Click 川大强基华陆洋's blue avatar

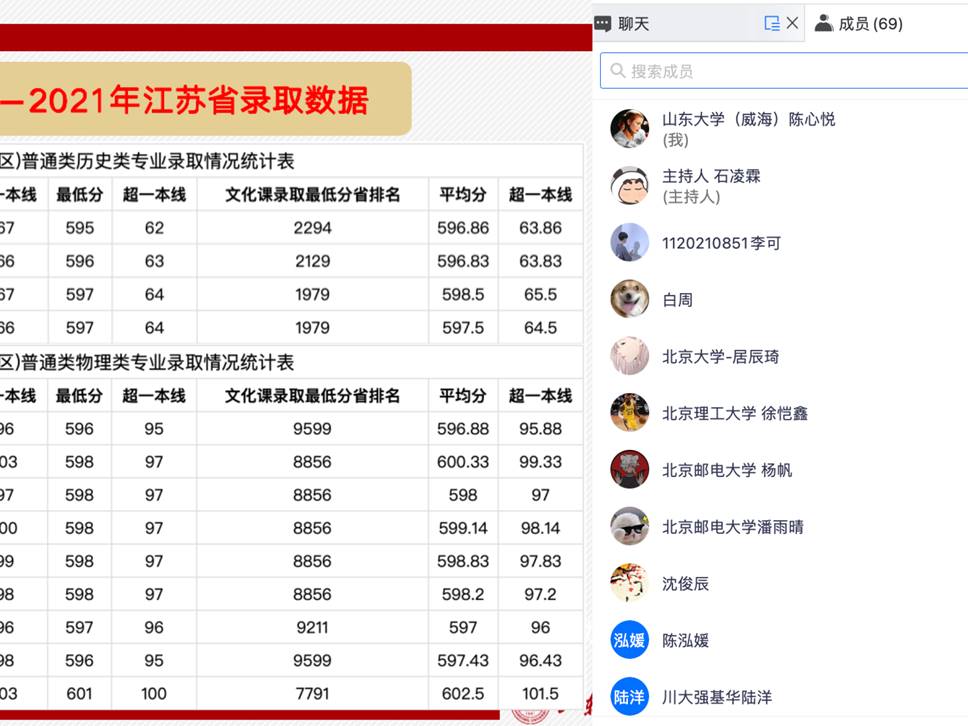[x=629, y=696]
